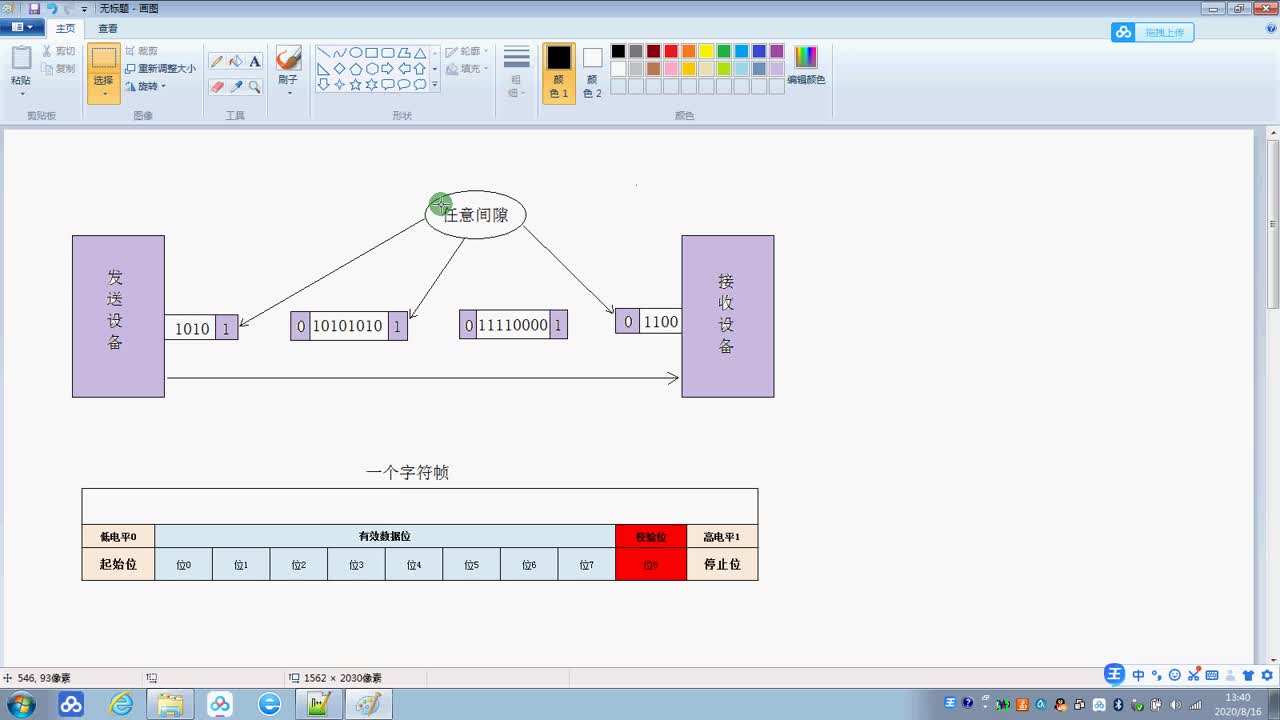
Task: Open the Fill (填充) dropdown
Action: coord(467,69)
